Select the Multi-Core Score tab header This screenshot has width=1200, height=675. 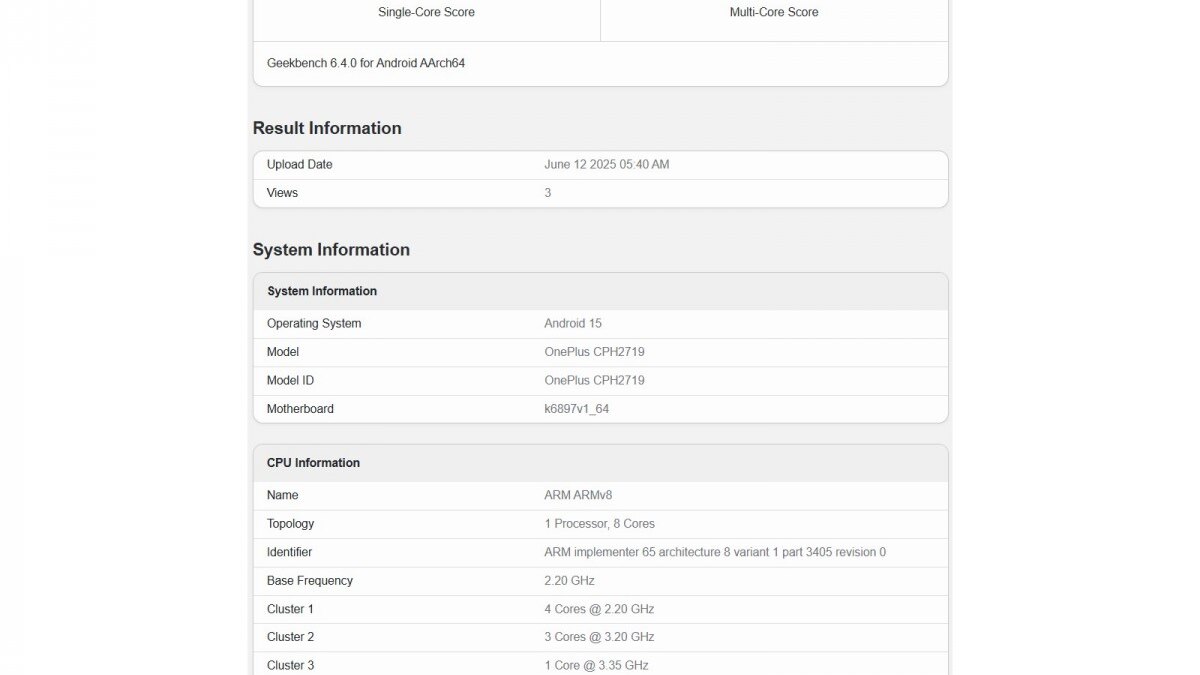coord(774,12)
